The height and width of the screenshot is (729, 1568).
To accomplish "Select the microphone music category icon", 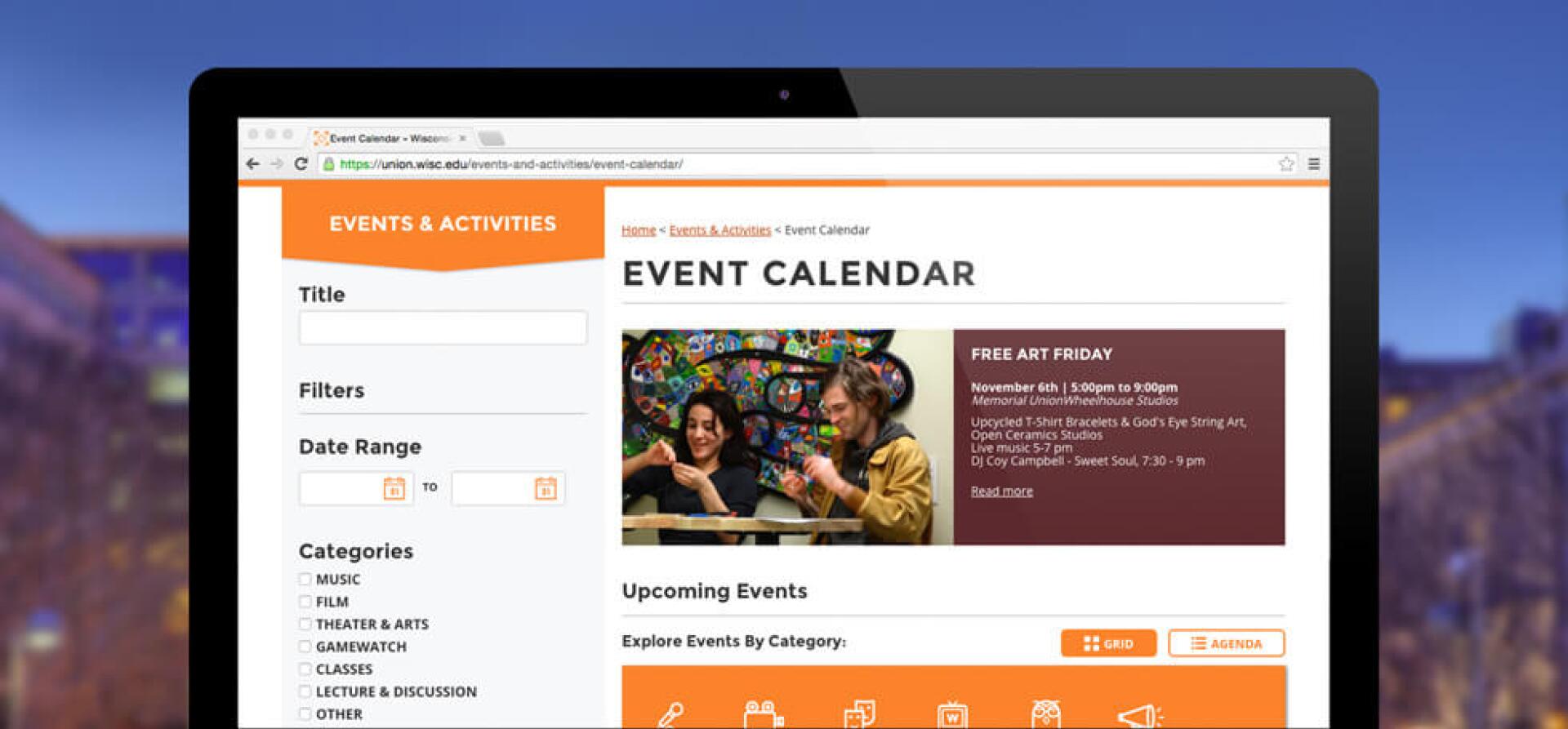I will [x=671, y=715].
